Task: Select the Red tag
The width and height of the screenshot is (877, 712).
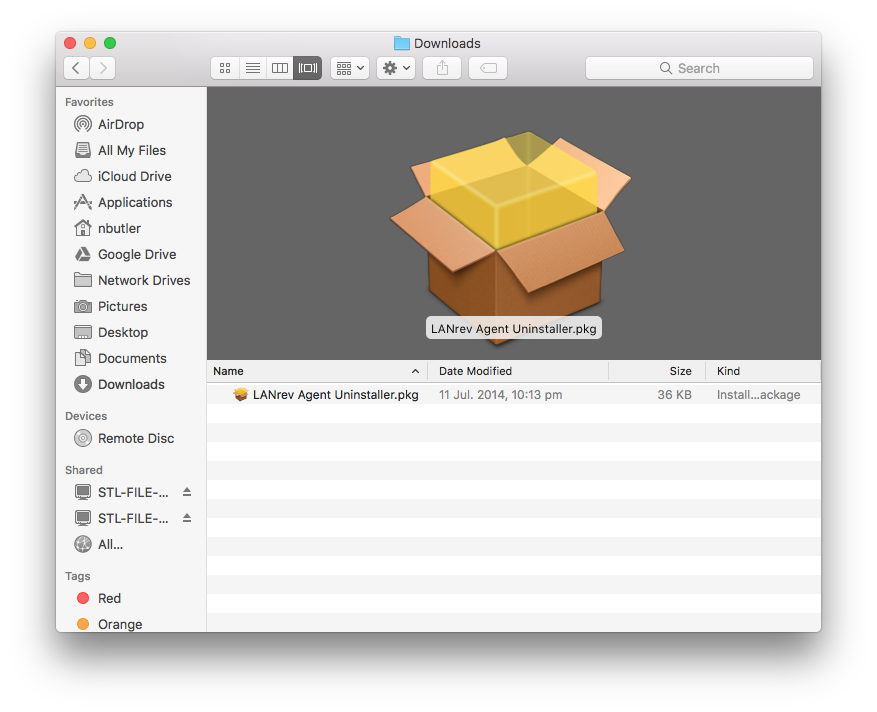Action: pos(109,598)
